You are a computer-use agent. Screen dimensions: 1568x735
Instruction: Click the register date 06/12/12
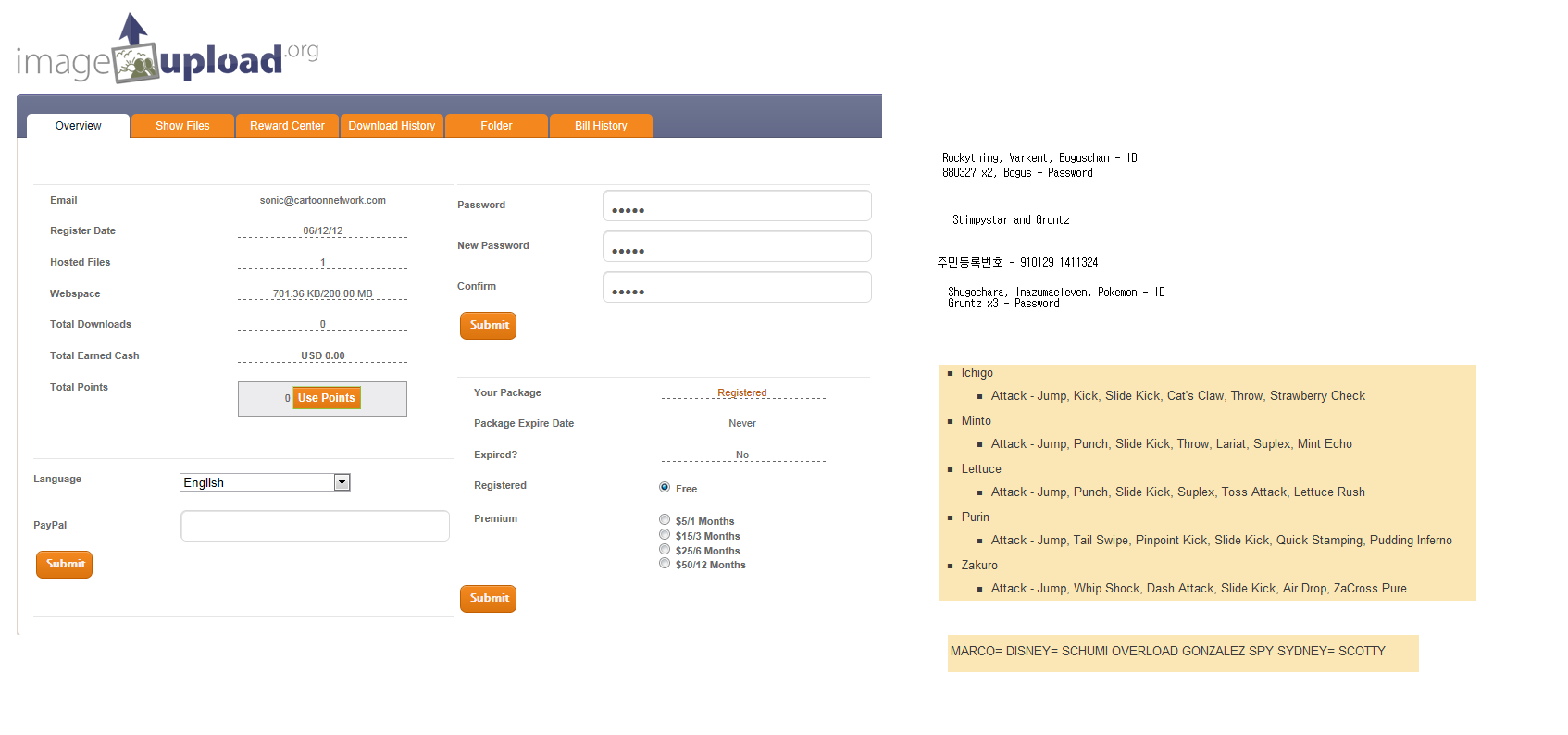click(323, 231)
